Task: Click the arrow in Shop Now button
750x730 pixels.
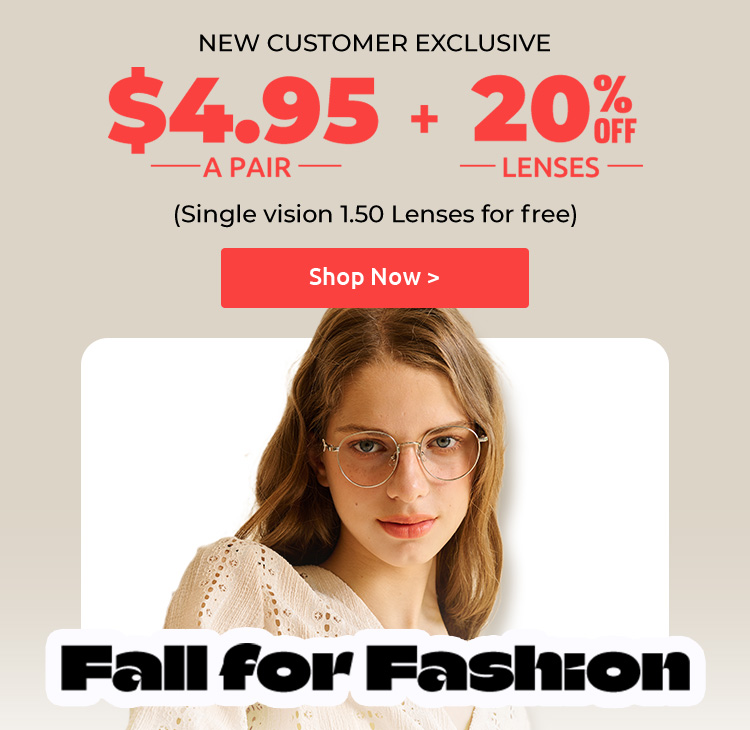Action: 433,277
